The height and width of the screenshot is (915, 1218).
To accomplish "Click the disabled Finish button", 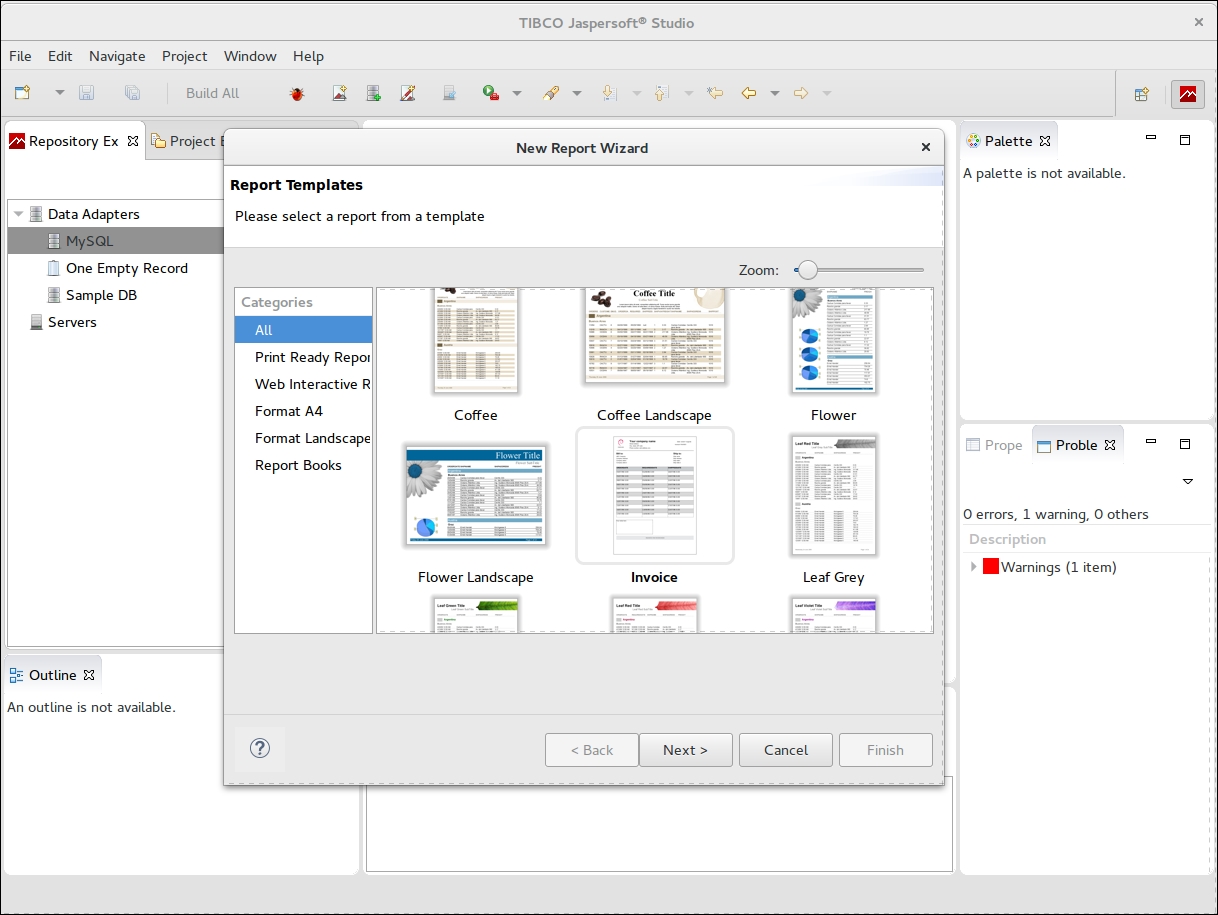I will [885, 750].
